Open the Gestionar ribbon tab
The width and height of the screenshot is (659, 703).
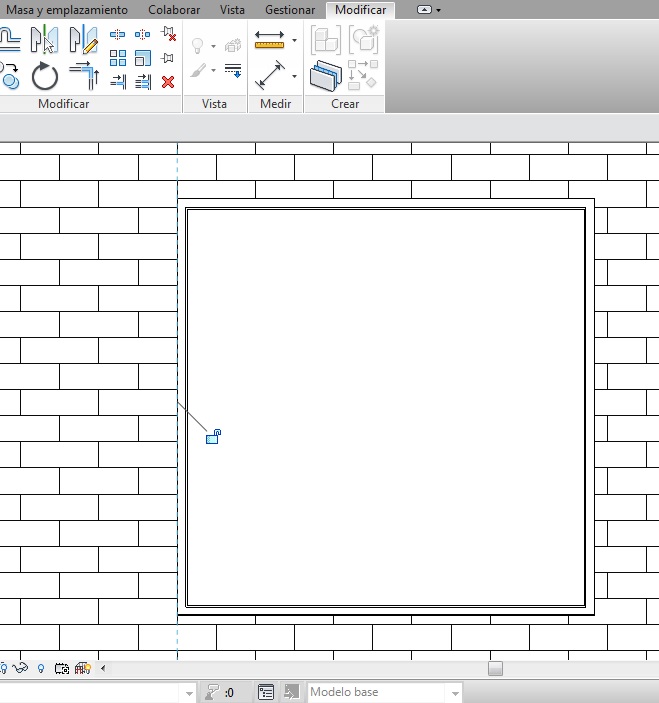(290, 10)
